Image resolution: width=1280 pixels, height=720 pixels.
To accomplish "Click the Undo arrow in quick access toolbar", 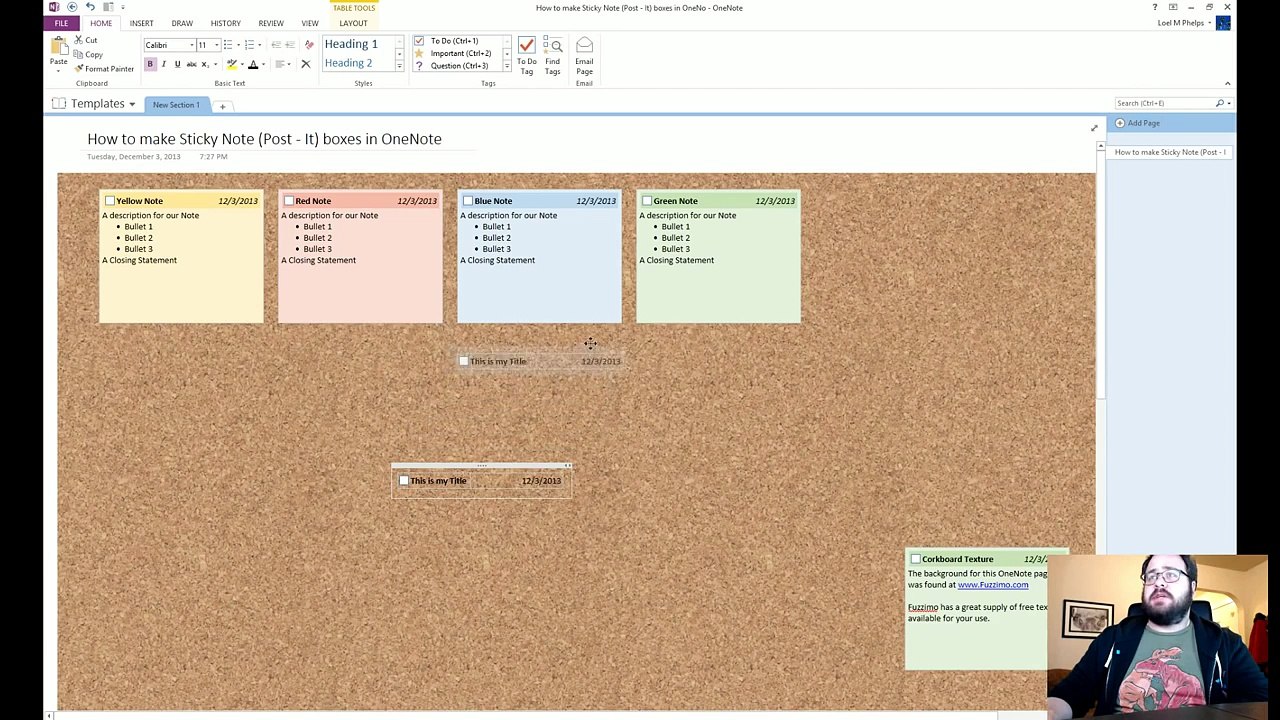I will (90, 7).
